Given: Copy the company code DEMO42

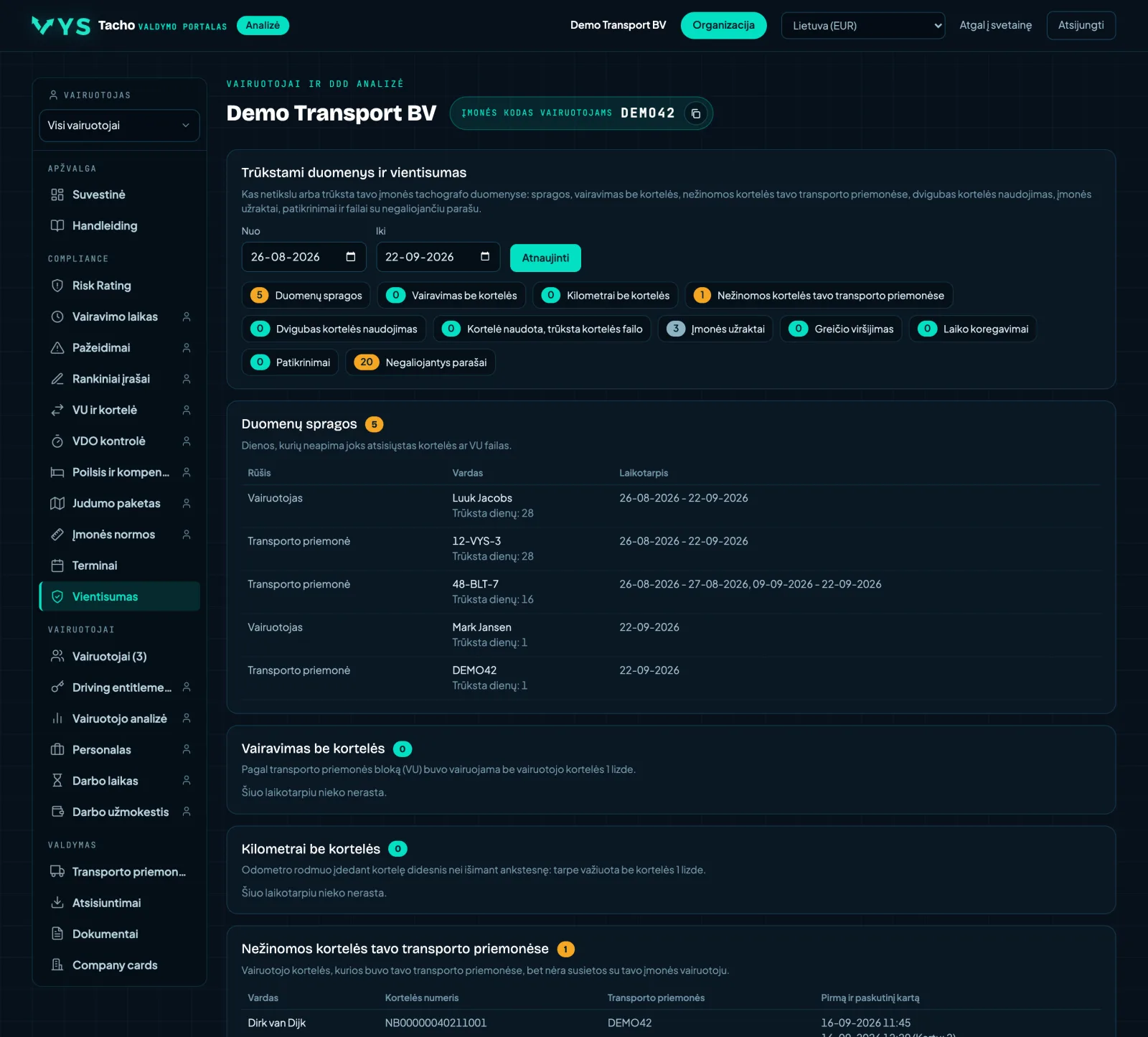Looking at the screenshot, I should pyautogui.click(x=695, y=113).
